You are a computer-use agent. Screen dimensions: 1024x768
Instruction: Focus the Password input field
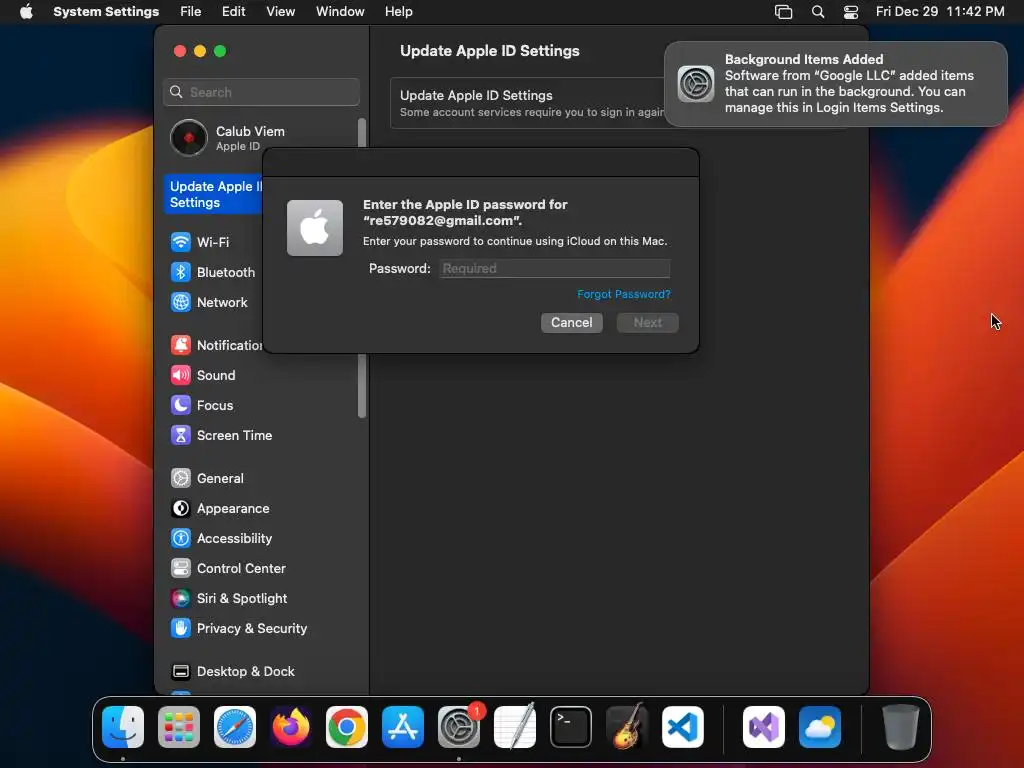(554, 268)
